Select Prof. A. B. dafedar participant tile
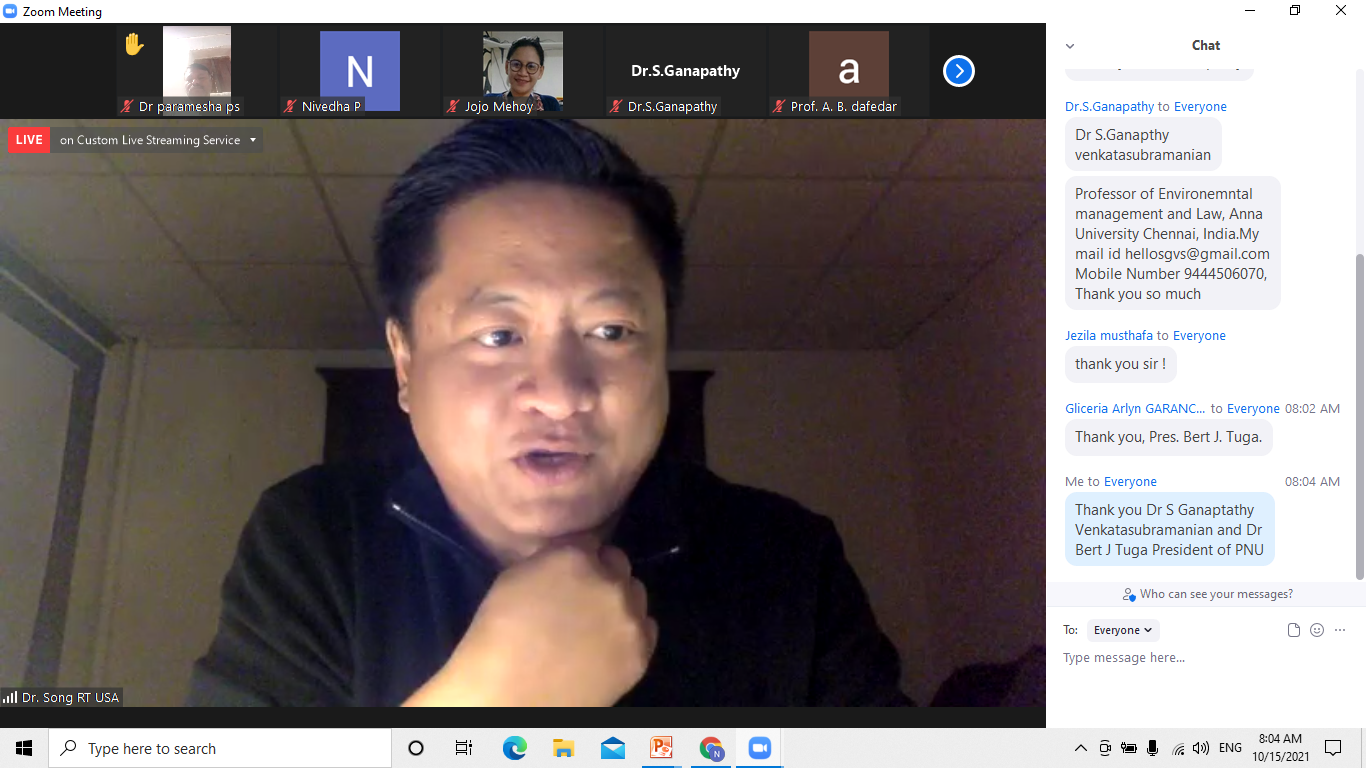This screenshot has width=1366, height=768. (x=849, y=71)
